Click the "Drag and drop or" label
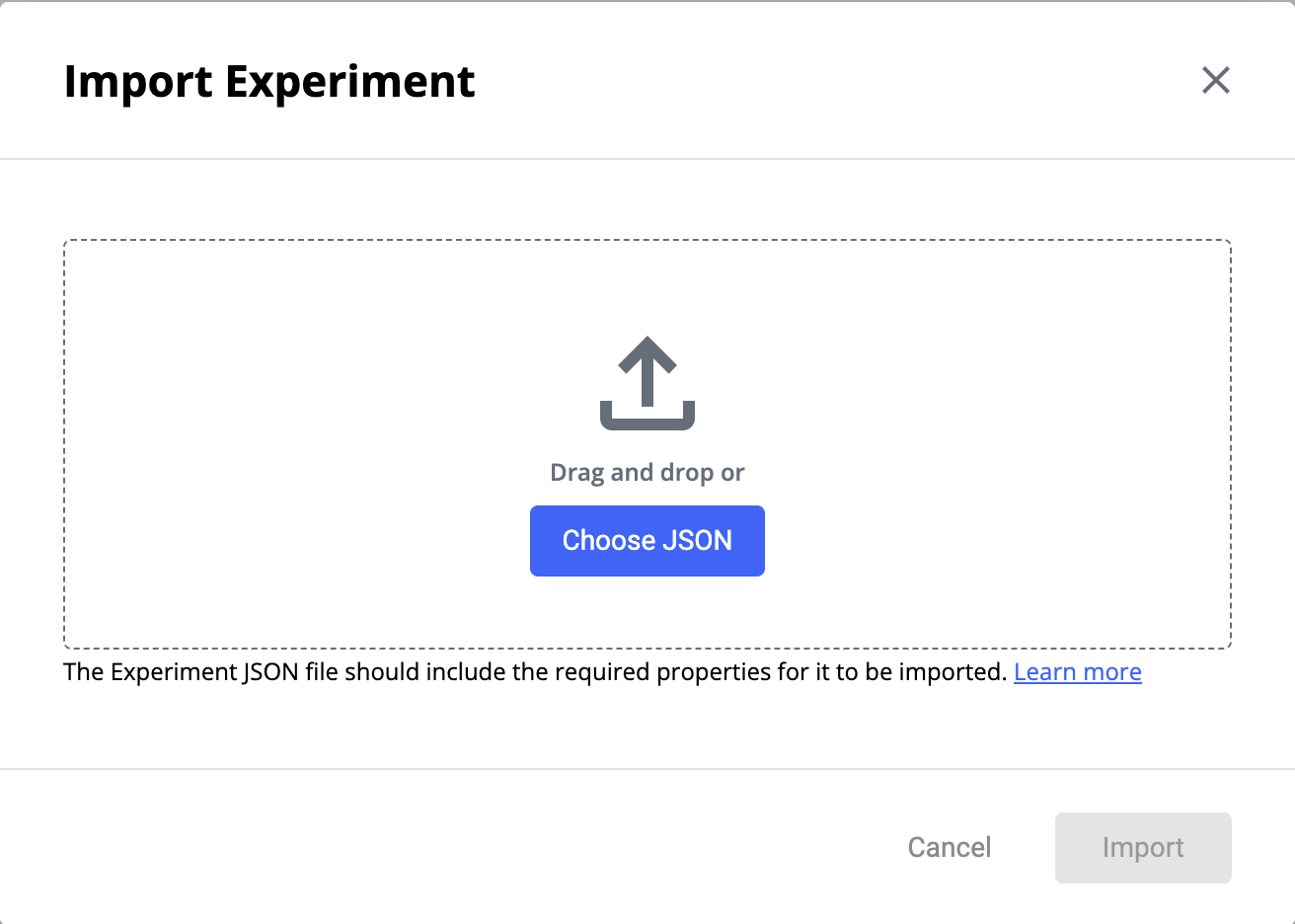 point(647,473)
